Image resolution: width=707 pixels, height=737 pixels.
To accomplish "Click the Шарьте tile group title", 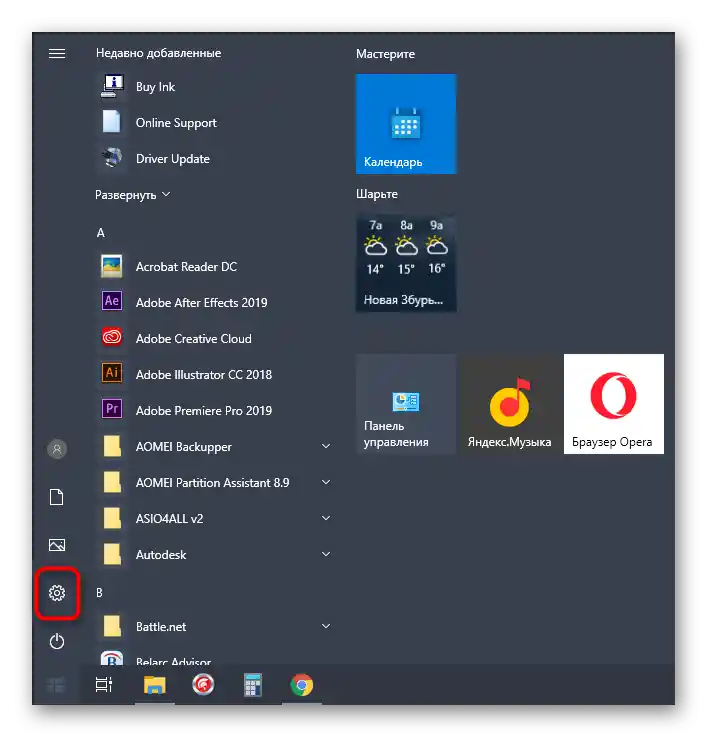I will (377, 194).
